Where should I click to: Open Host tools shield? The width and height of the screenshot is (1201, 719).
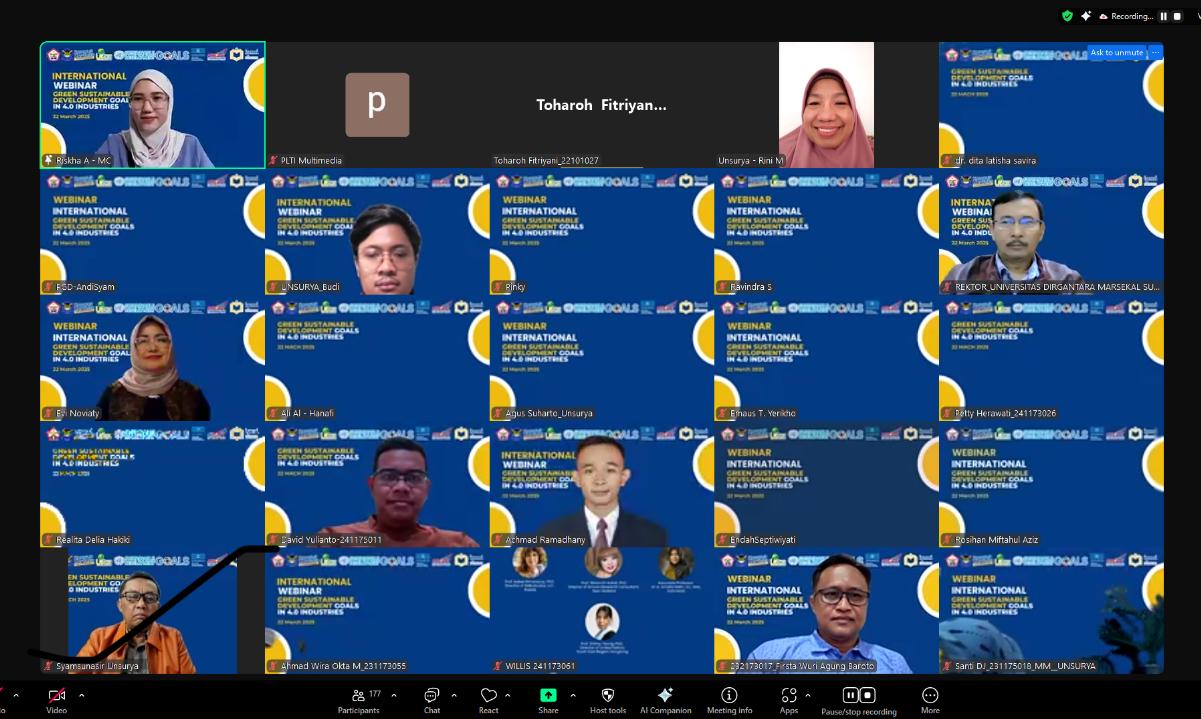click(607, 696)
